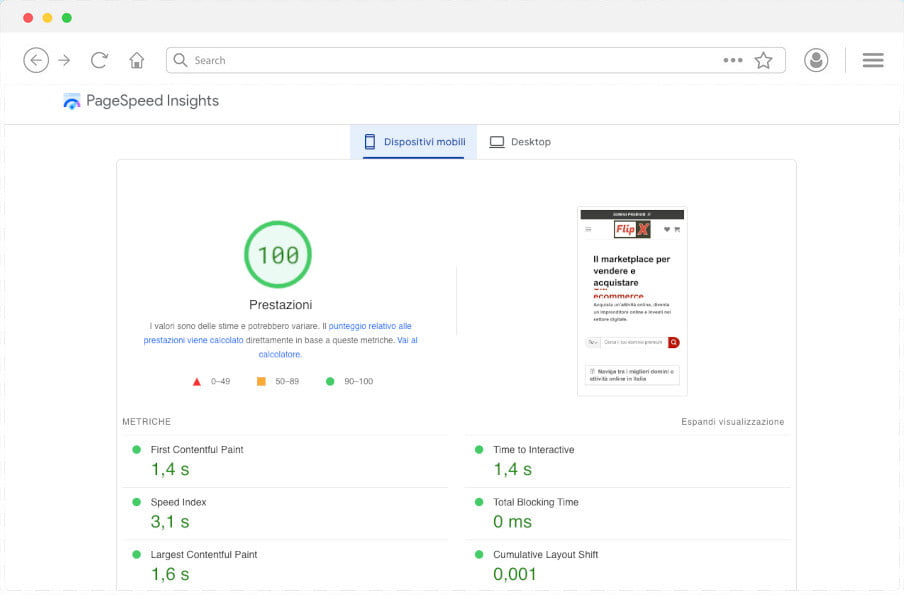Image resolution: width=904 pixels, height=595 pixels.
Task: Go to the browser home icon
Action: (137, 60)
